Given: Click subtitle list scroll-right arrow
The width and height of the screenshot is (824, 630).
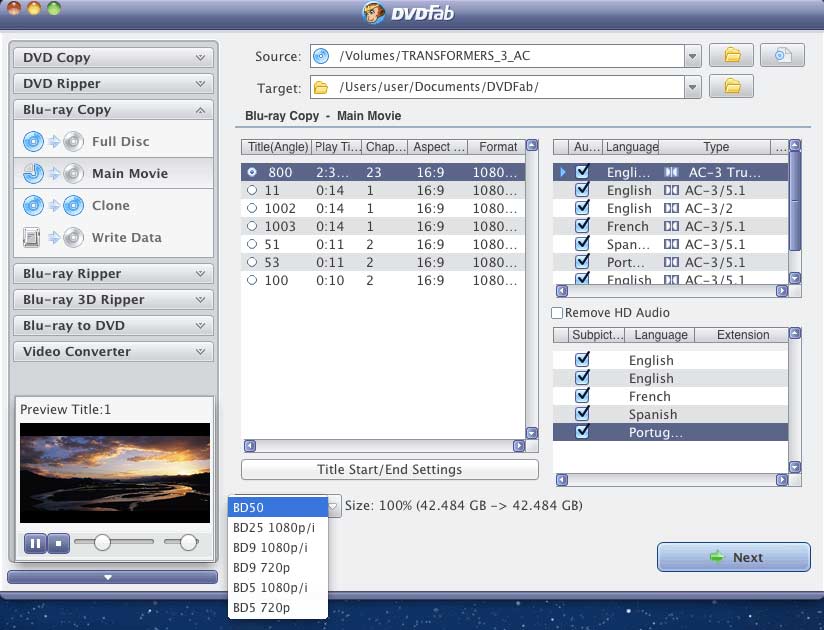Looking at the screenshot, I should [782, 480].
